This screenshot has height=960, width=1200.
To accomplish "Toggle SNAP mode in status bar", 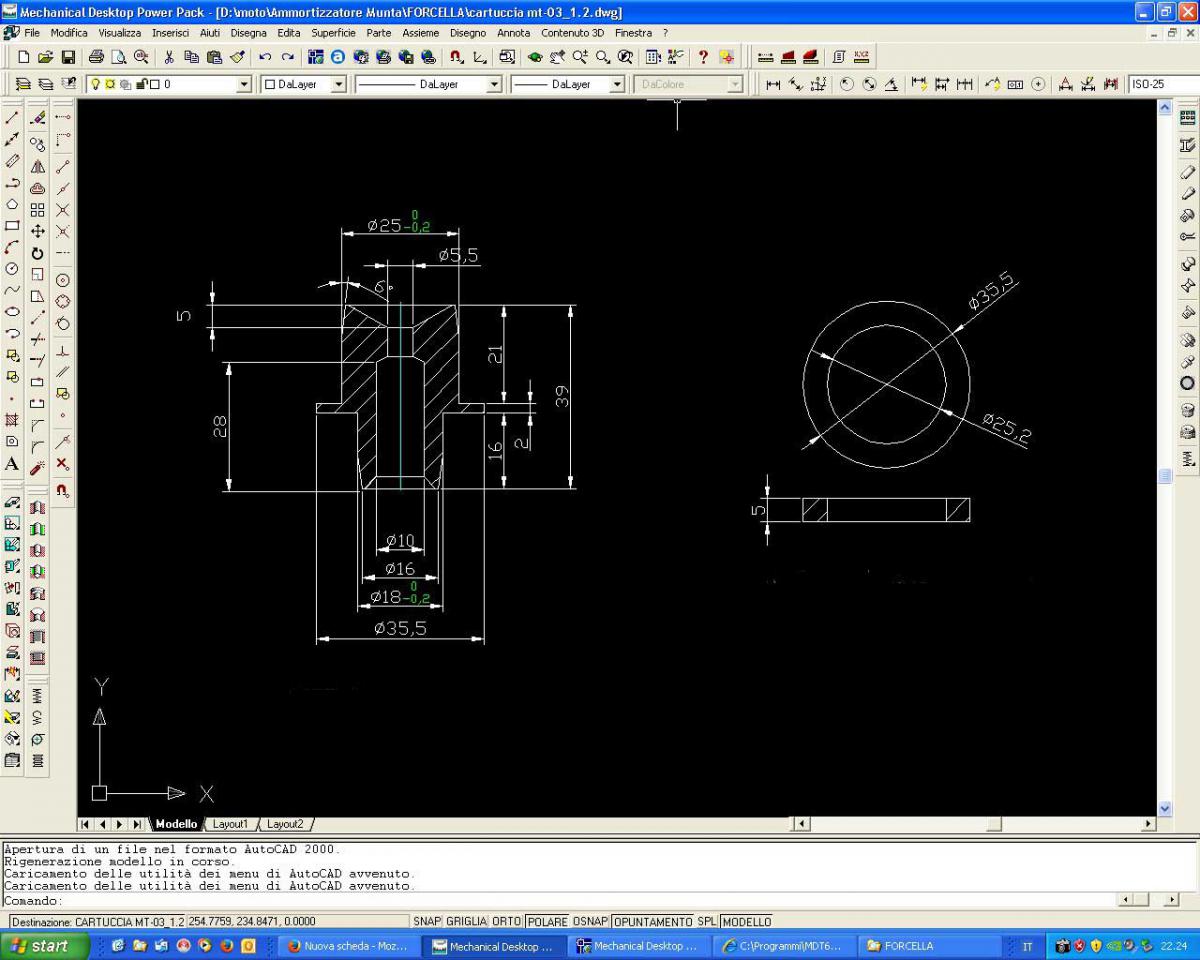I will 427,921.
